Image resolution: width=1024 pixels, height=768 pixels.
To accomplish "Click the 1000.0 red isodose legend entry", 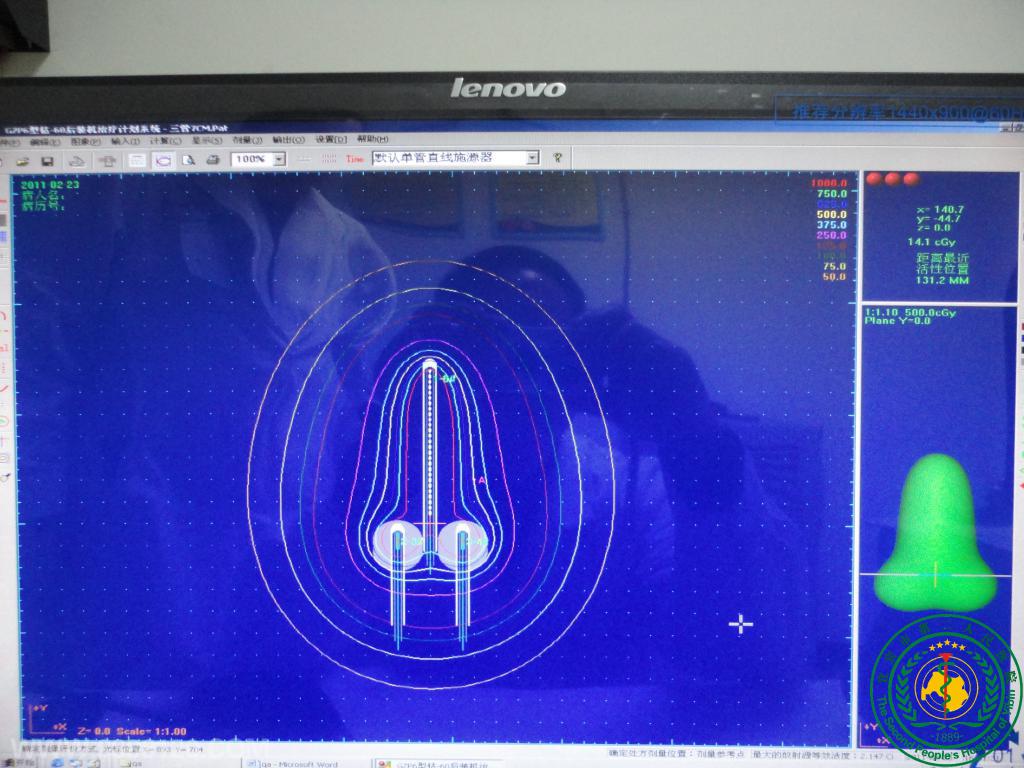I will 829,184.
